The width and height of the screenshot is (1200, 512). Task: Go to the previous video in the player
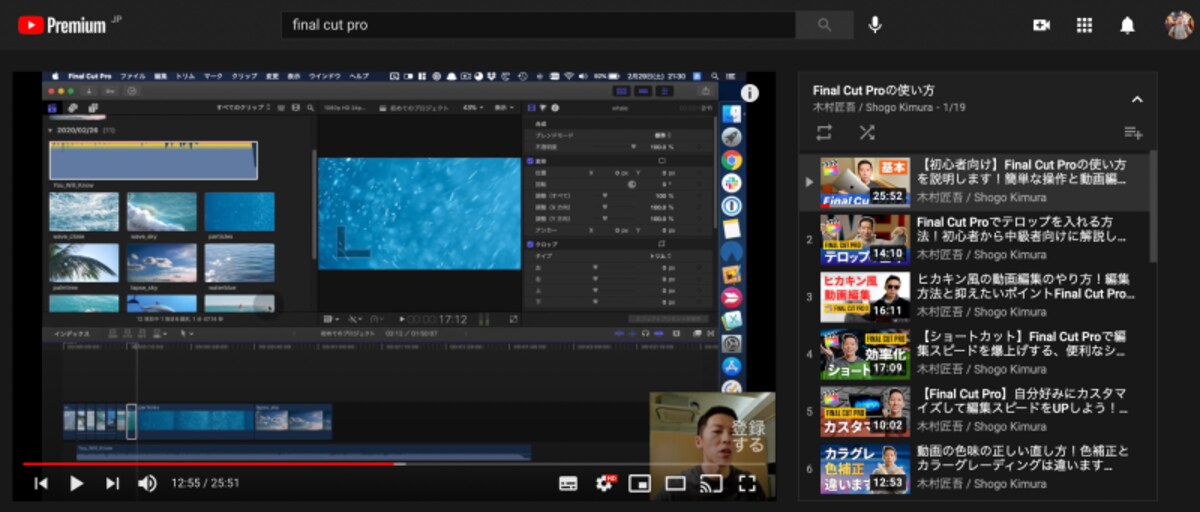click(x=41, y=484)
